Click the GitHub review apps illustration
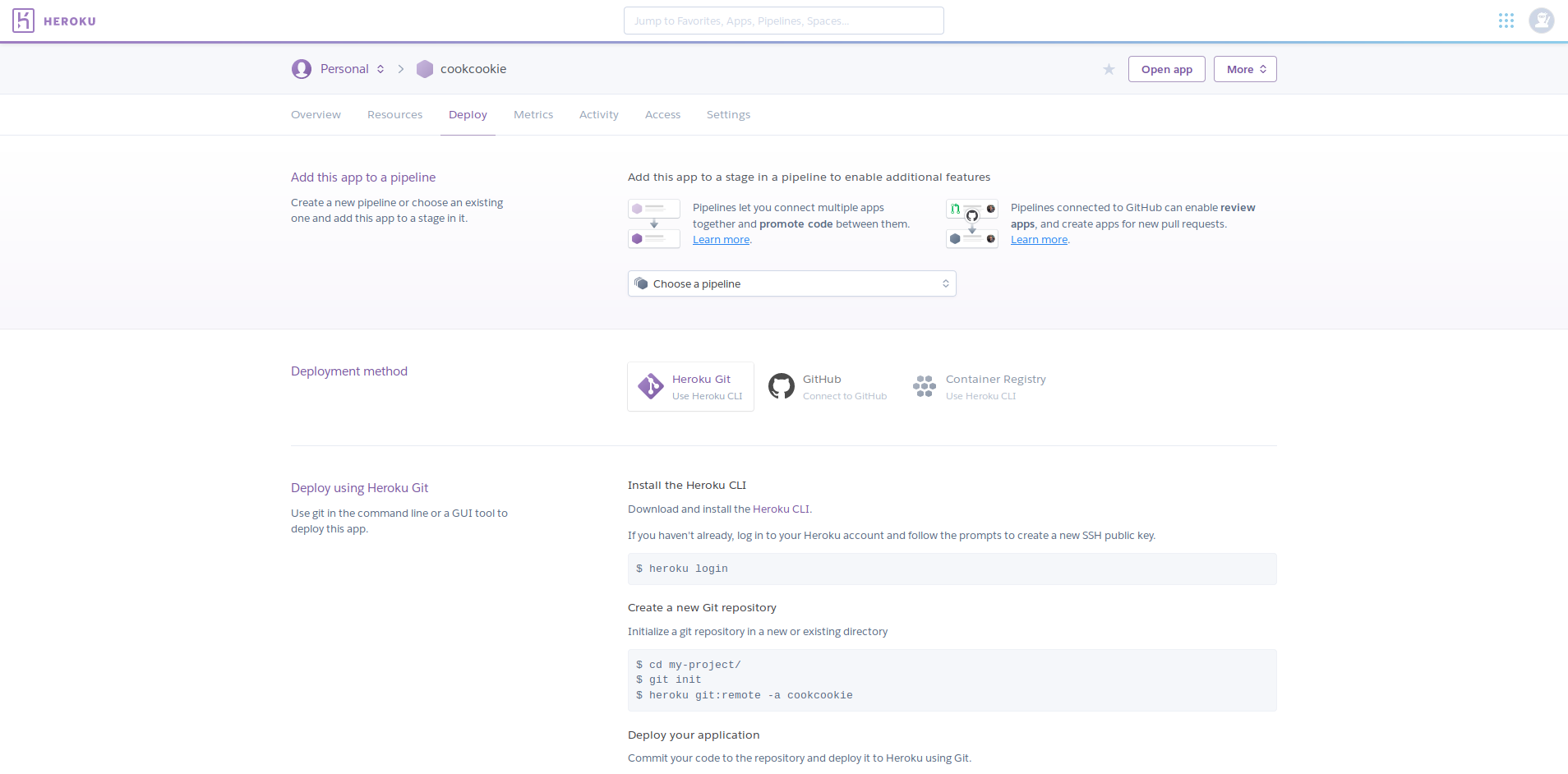This screenshot has height=774, width=1568. (x=972, y=223)
